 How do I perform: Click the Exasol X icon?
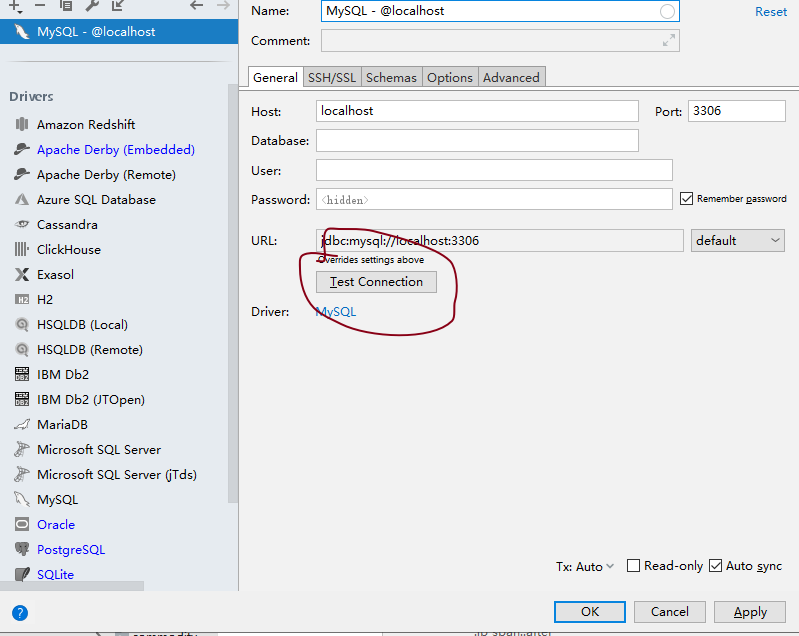pyautogui.click(x=22, y=275)
